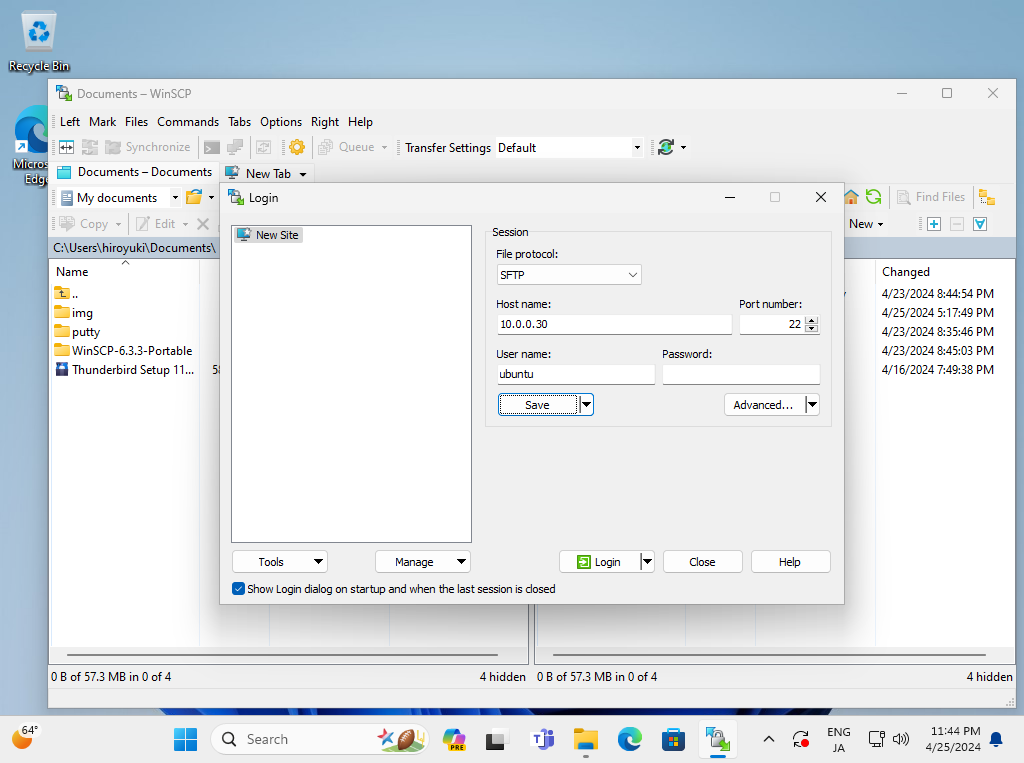Open File Explorer from the taskbar
The width and height of the screenshot is (1024, 763).
coord(586,739)
